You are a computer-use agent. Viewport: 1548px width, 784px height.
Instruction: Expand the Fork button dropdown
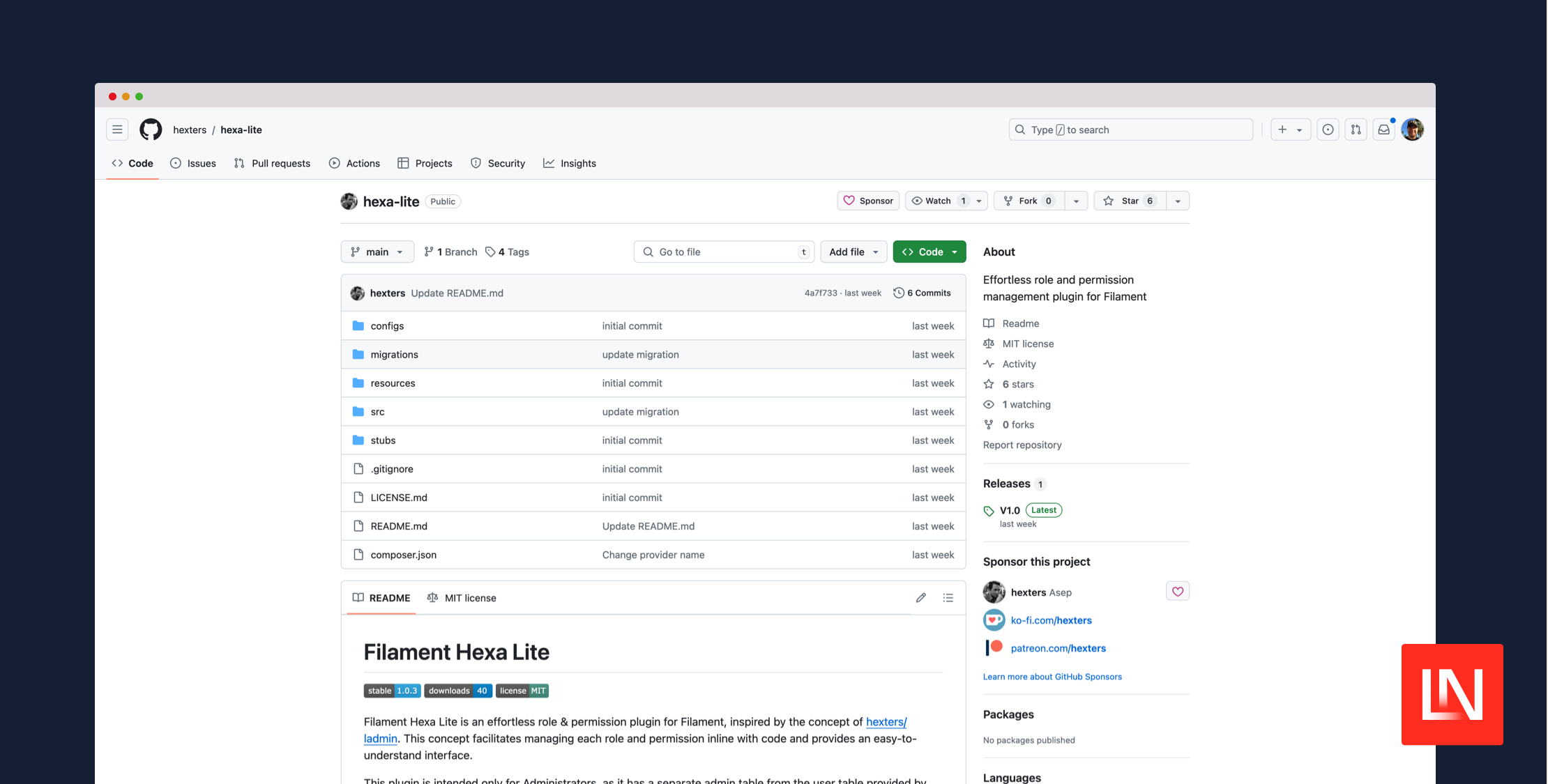click(x=1075, y=200)
